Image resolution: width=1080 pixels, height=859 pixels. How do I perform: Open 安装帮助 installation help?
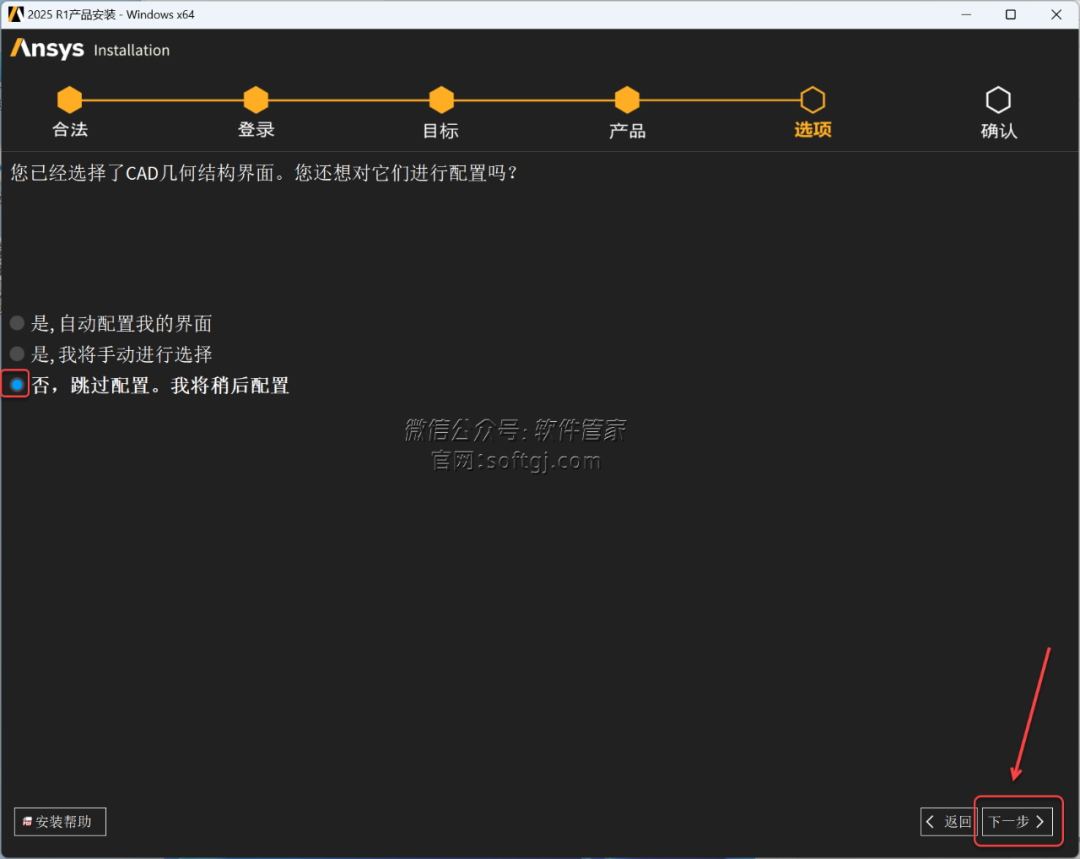pos(60,821)
